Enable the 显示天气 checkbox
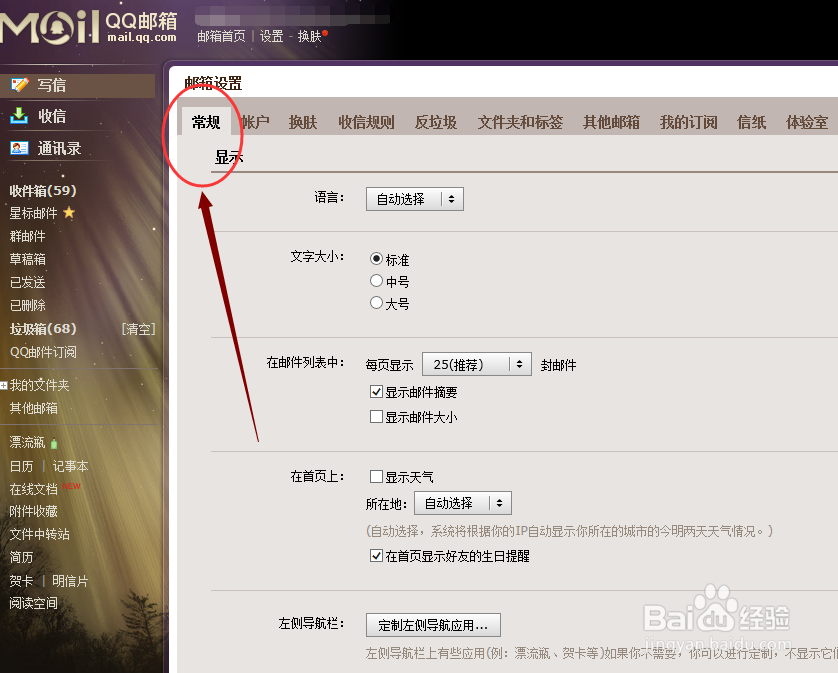Image resolution: width=838 pixels, height=673 pixels. tap(376, 476)
